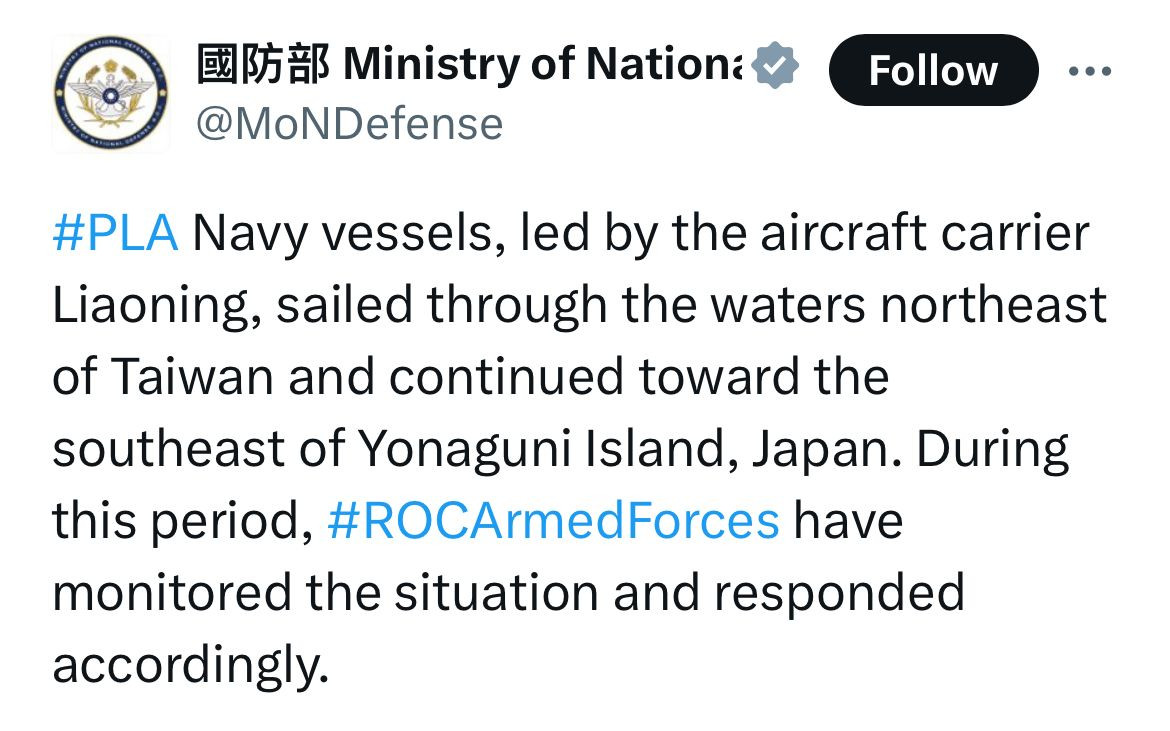The height and width of the screenshot is (731, 1170).
Task: Open the Ministry of National Defense emblem avatar
Action: pyautogui.click(x=110, y=94)
